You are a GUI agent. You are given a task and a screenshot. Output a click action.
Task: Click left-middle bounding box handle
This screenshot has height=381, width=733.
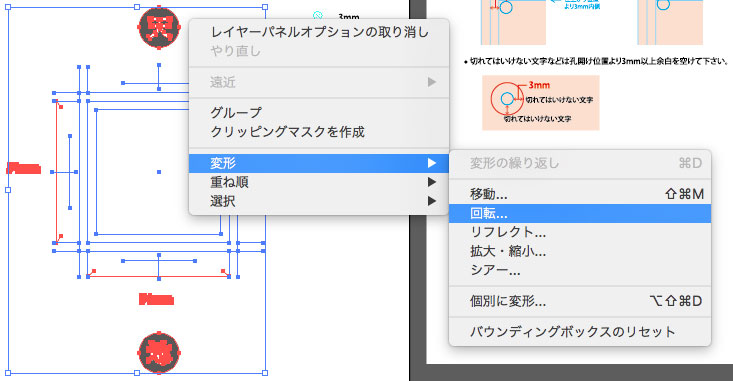pyautogui.click(x=8, y=190)
